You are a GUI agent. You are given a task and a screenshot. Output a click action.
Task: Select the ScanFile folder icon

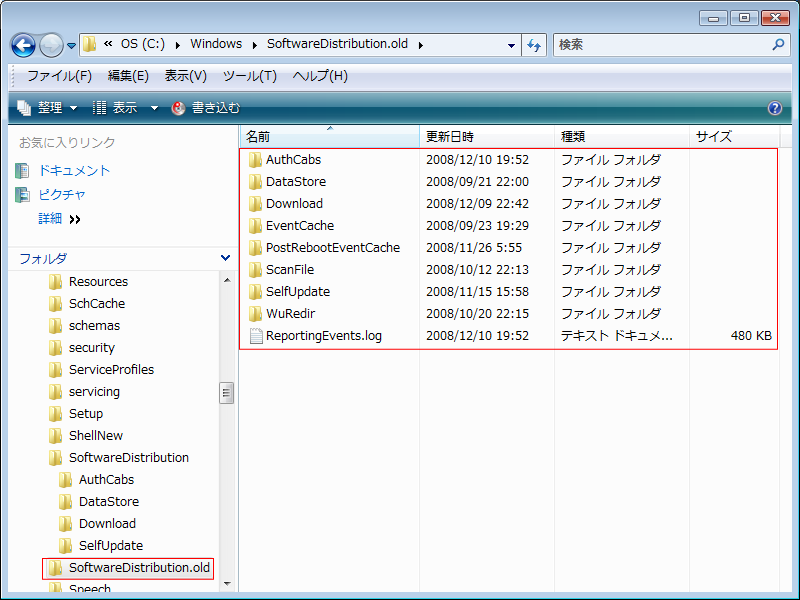coord(255,269)
